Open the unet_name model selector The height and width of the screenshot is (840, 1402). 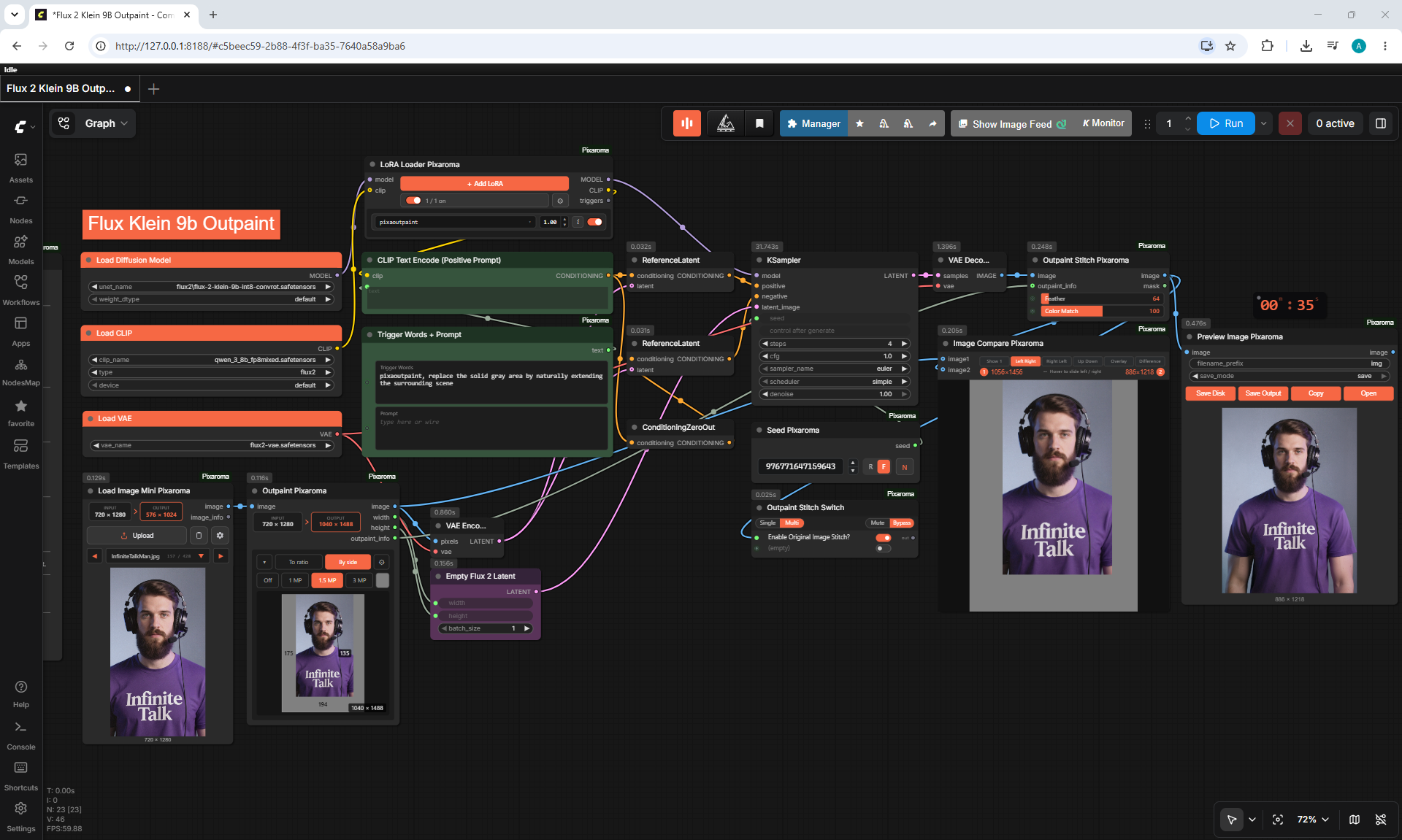click(x=211, y=287)
